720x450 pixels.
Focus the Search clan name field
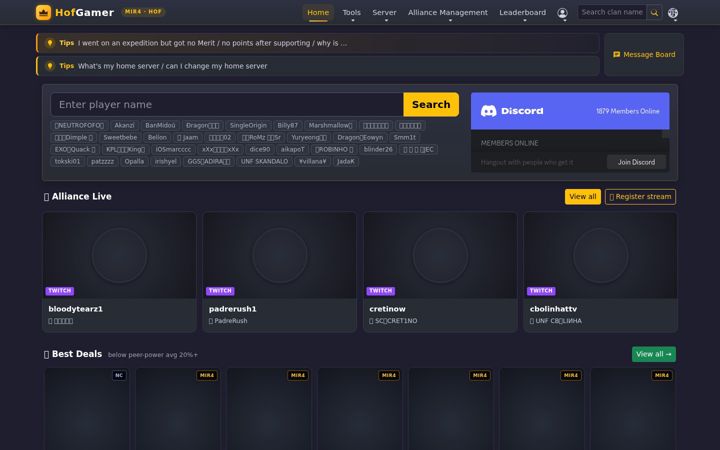point(612,12)
